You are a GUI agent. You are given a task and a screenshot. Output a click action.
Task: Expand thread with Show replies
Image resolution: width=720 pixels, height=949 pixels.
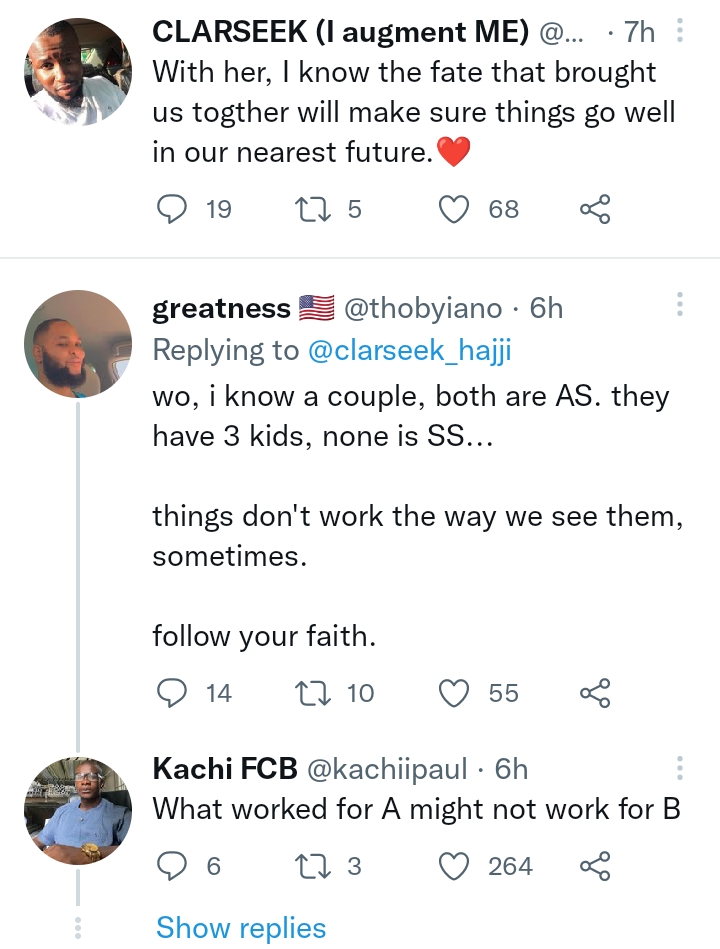[x=241, y=928]
